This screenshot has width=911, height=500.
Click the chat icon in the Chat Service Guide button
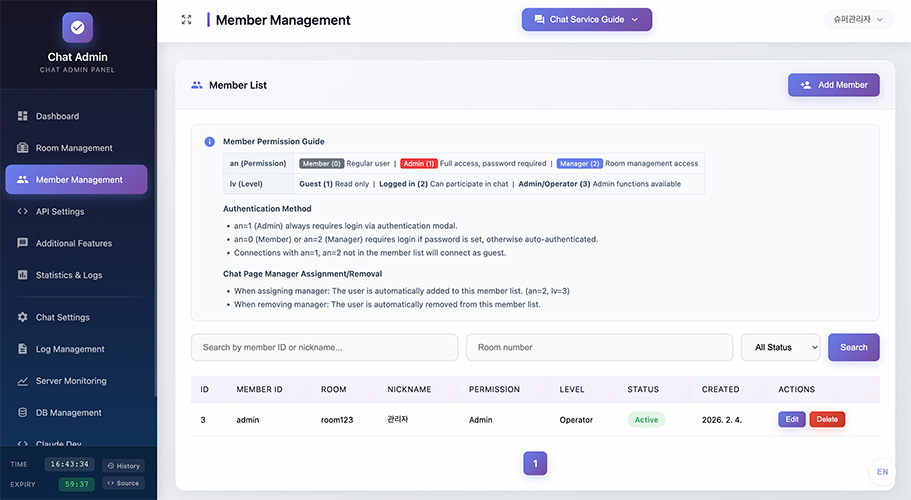(539, 20)
